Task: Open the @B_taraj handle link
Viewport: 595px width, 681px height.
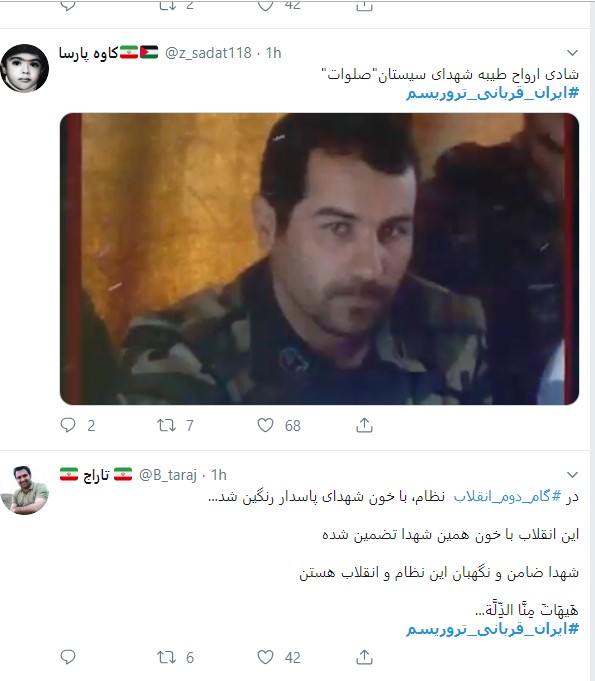Action: point(168,475)
